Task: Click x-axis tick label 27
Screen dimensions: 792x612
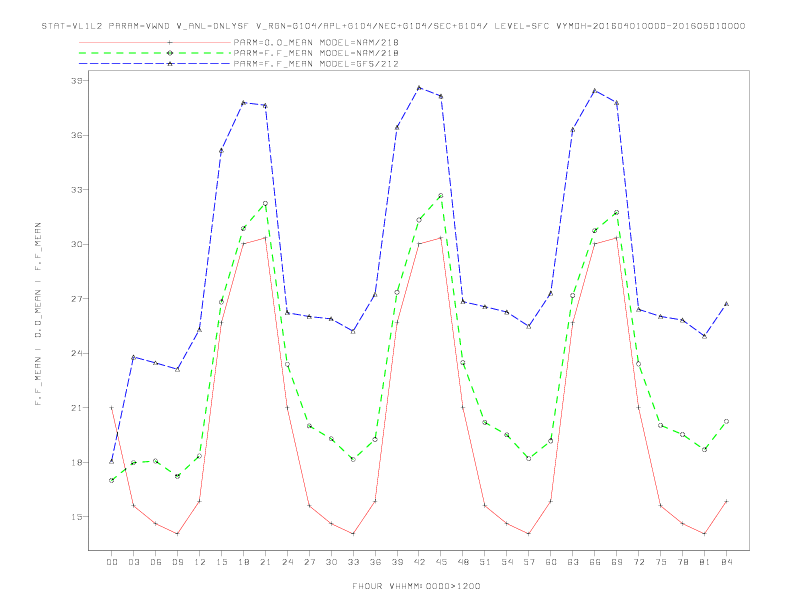Action: pyautogui.click(x=309, y=562)
